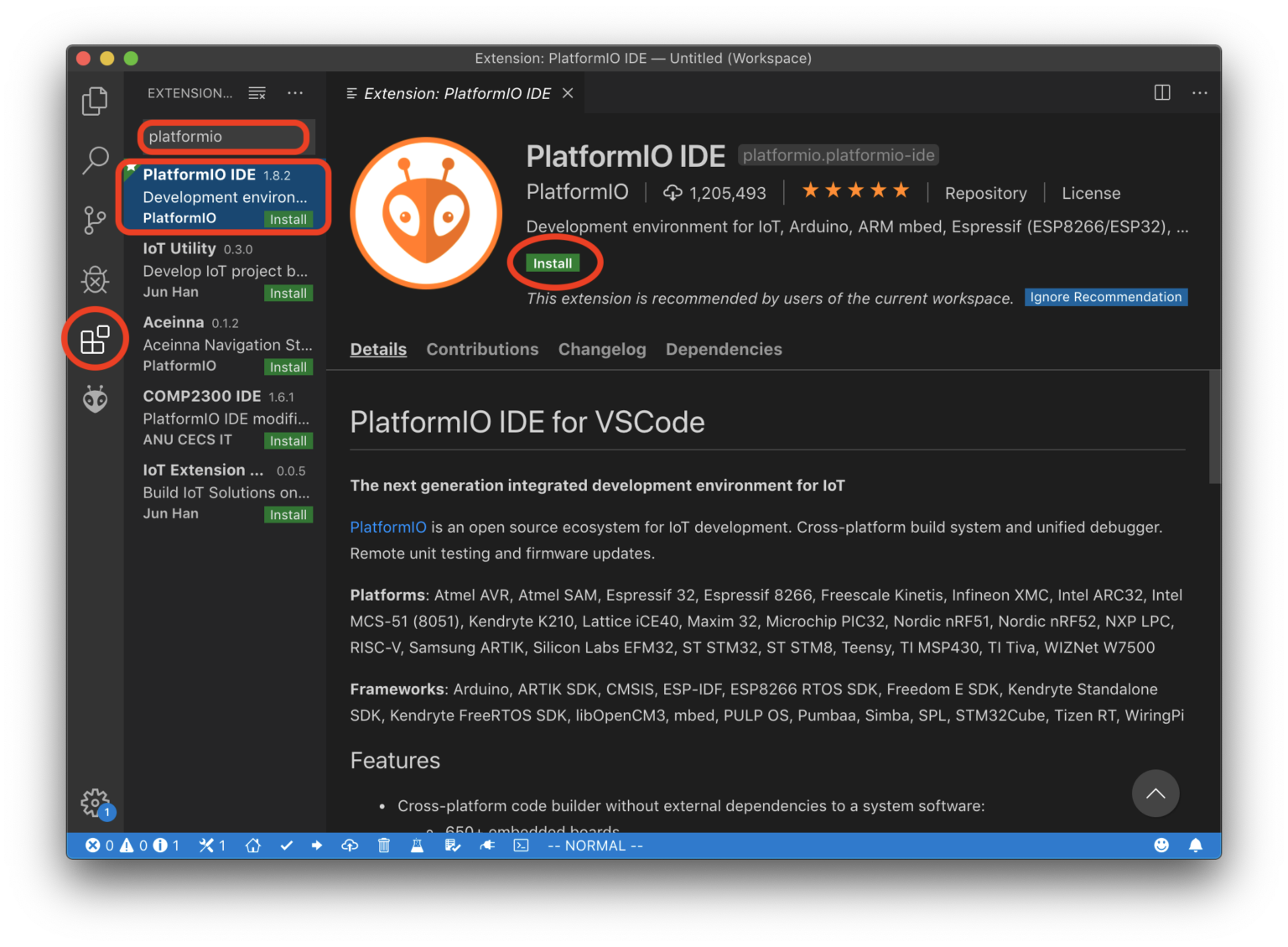This screenshot has width=1288, height=947.
Task: Clean the project with the trash icon
Action: [x=384, y=846]
